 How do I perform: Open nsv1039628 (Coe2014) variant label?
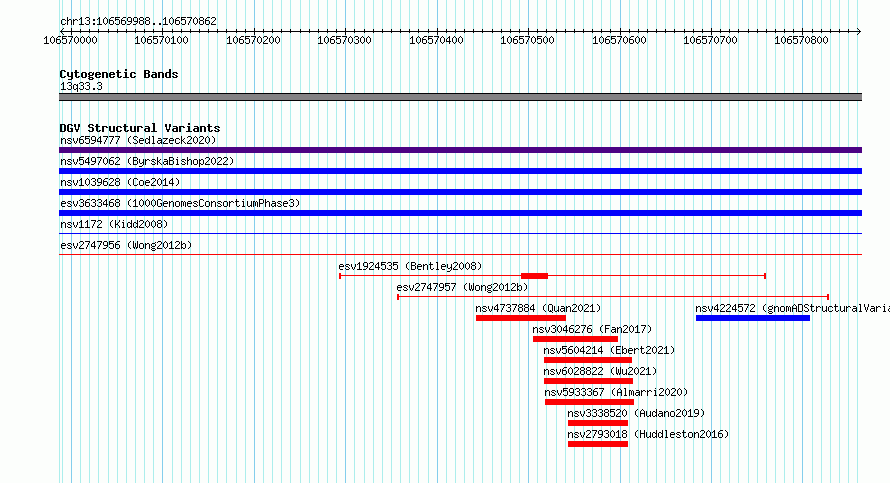tap(120, 182)
